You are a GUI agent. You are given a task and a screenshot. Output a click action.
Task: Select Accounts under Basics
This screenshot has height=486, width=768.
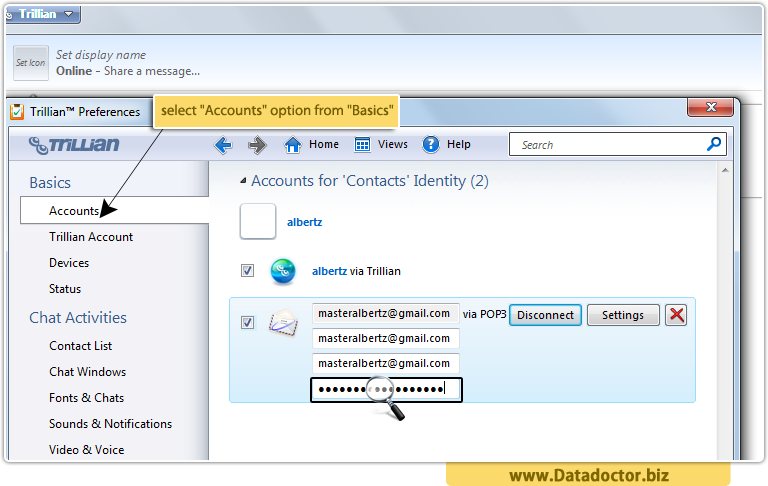pyautogui.click(x=115, y=211)
